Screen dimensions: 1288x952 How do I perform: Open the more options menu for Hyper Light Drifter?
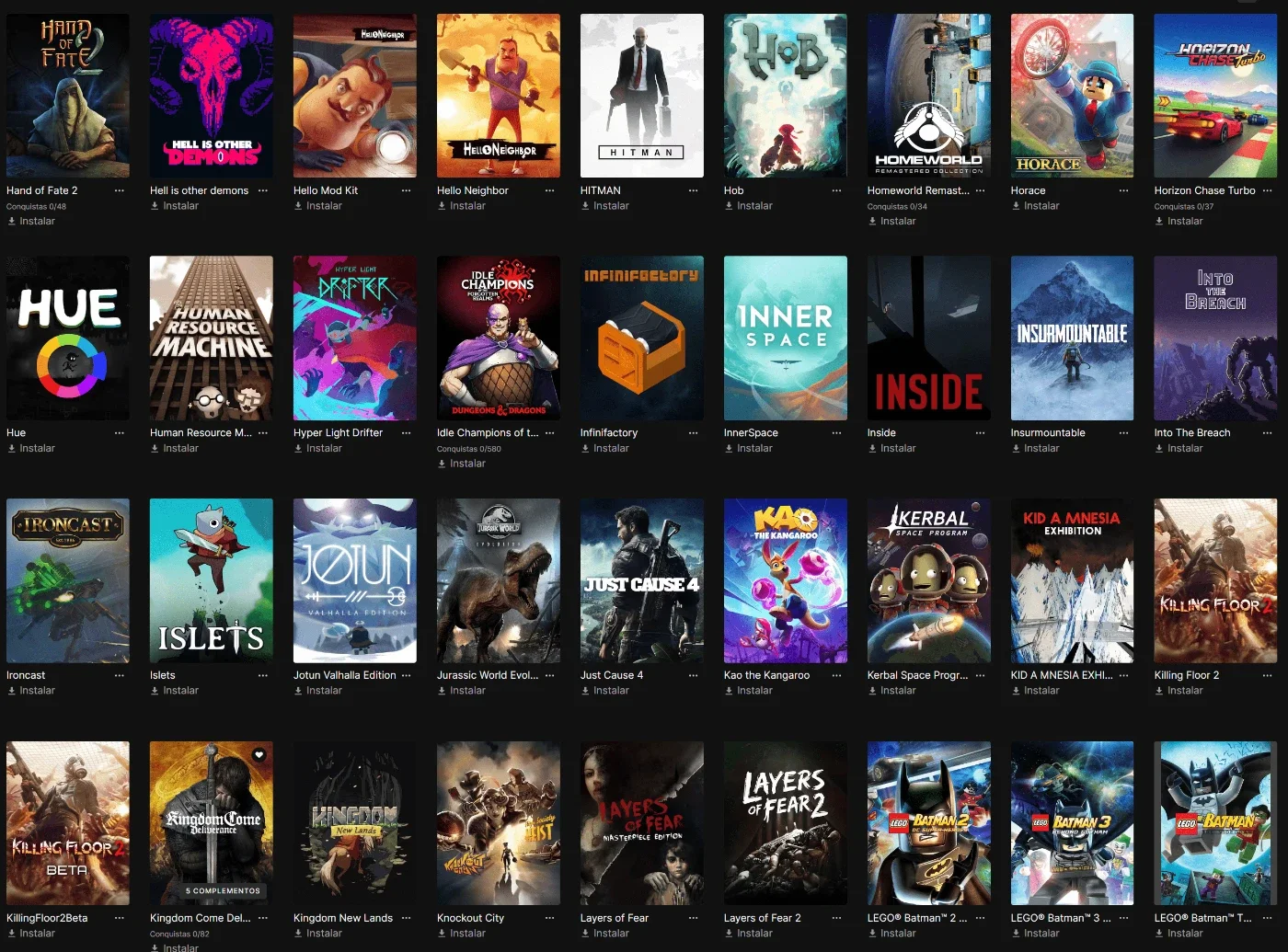[x=407, y=432]
